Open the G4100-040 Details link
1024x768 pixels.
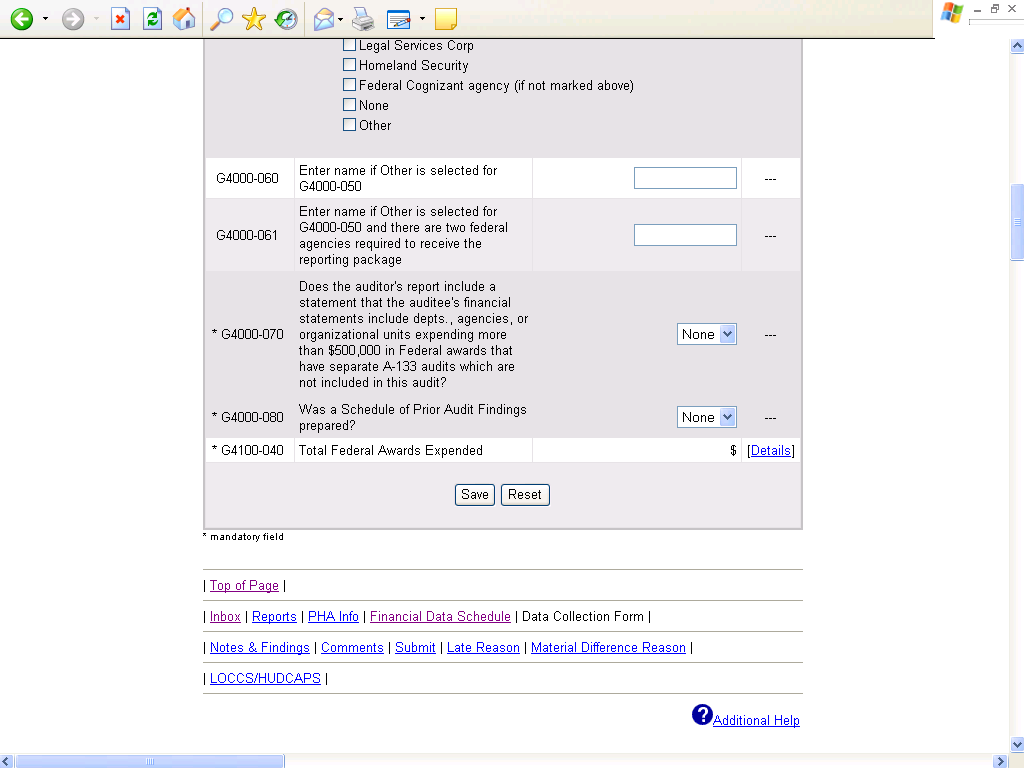click(x=771, y=451)
